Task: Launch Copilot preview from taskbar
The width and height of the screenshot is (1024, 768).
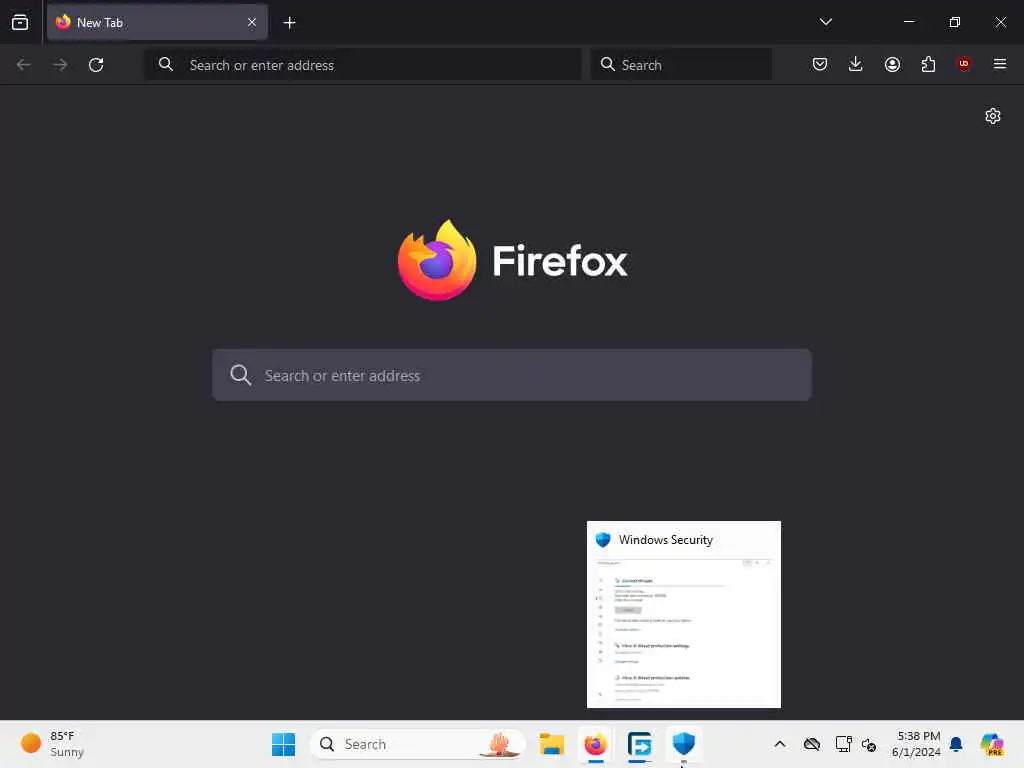Action: [992, 744]
